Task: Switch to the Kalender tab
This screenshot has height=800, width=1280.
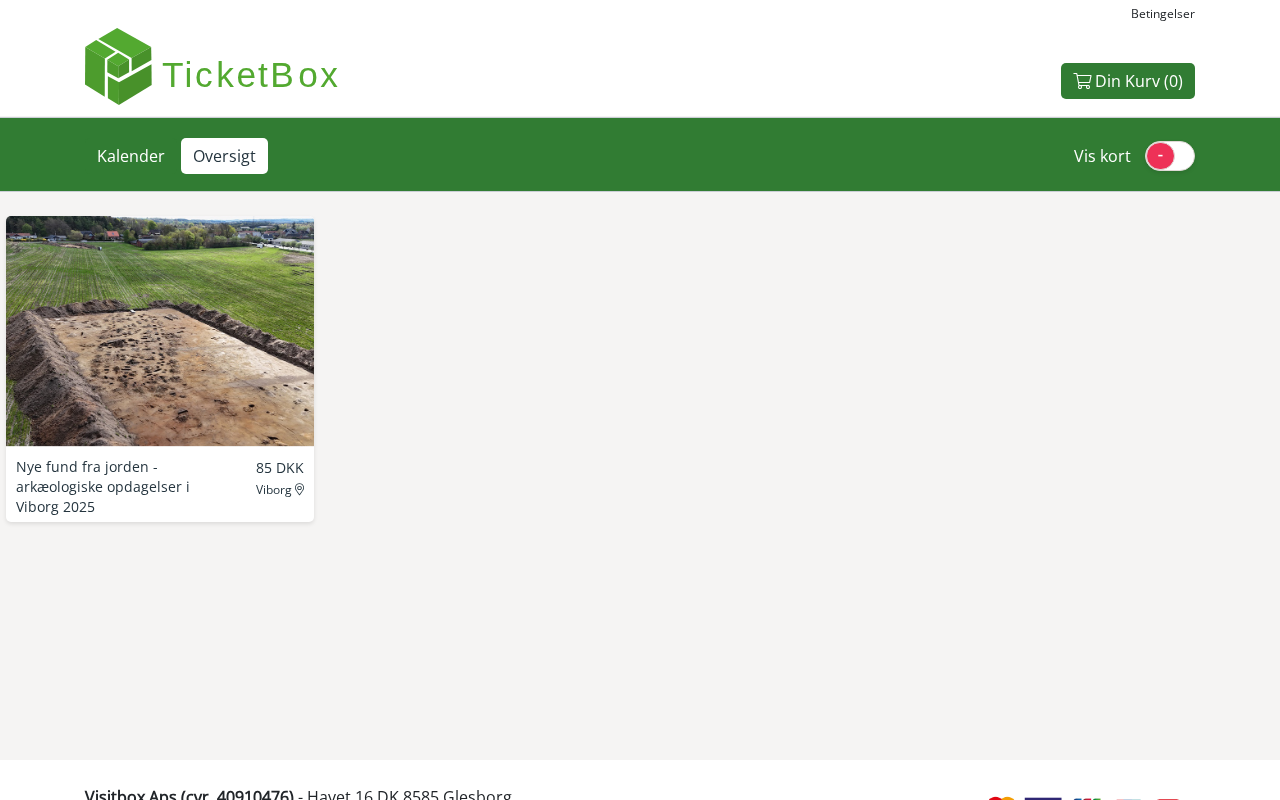Action: (x=131, y=156)
